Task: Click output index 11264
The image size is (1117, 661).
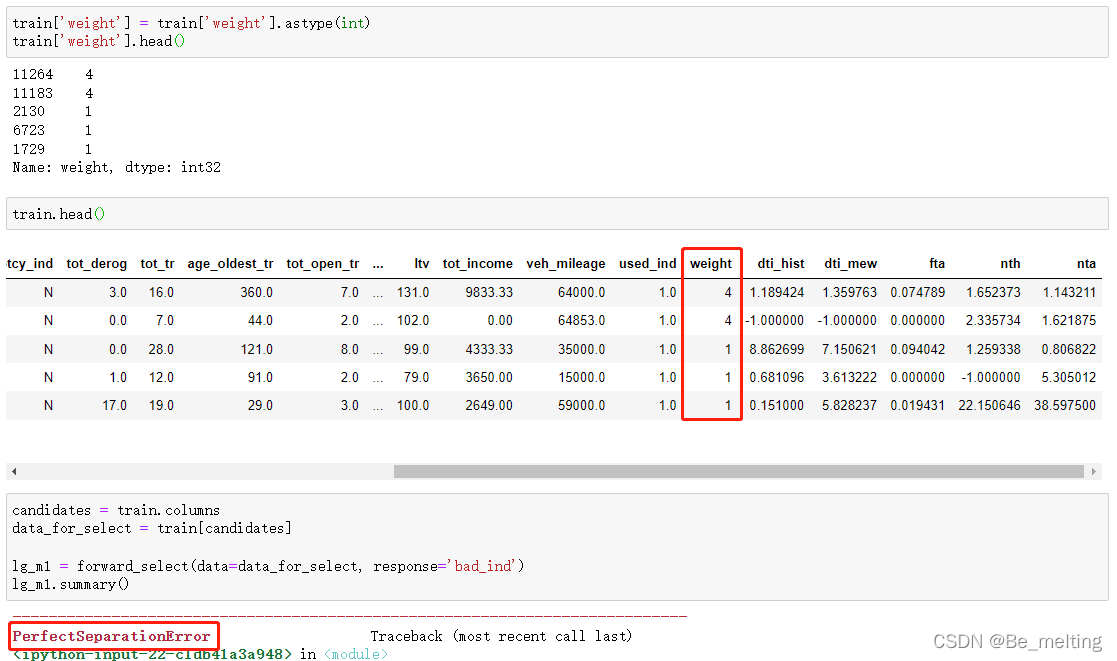Action: coord(33,74)
